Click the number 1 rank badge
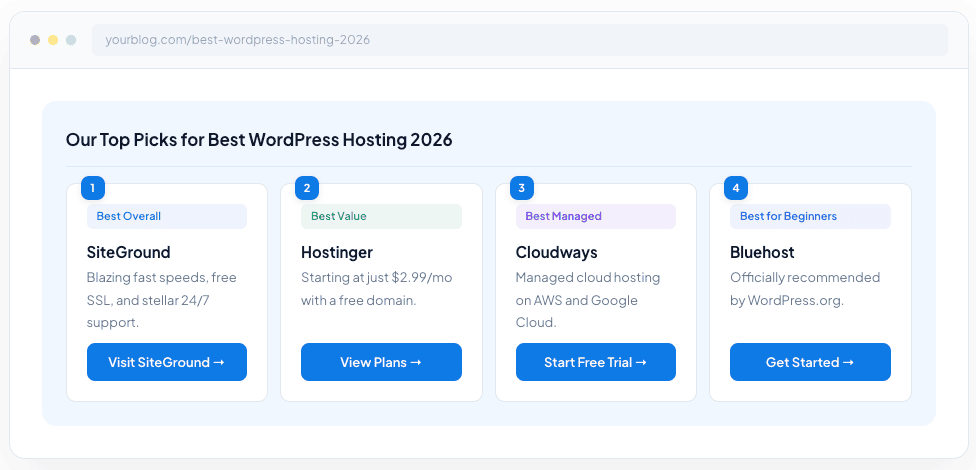Screen dimensions: 976x470 (x=93, y=188)
